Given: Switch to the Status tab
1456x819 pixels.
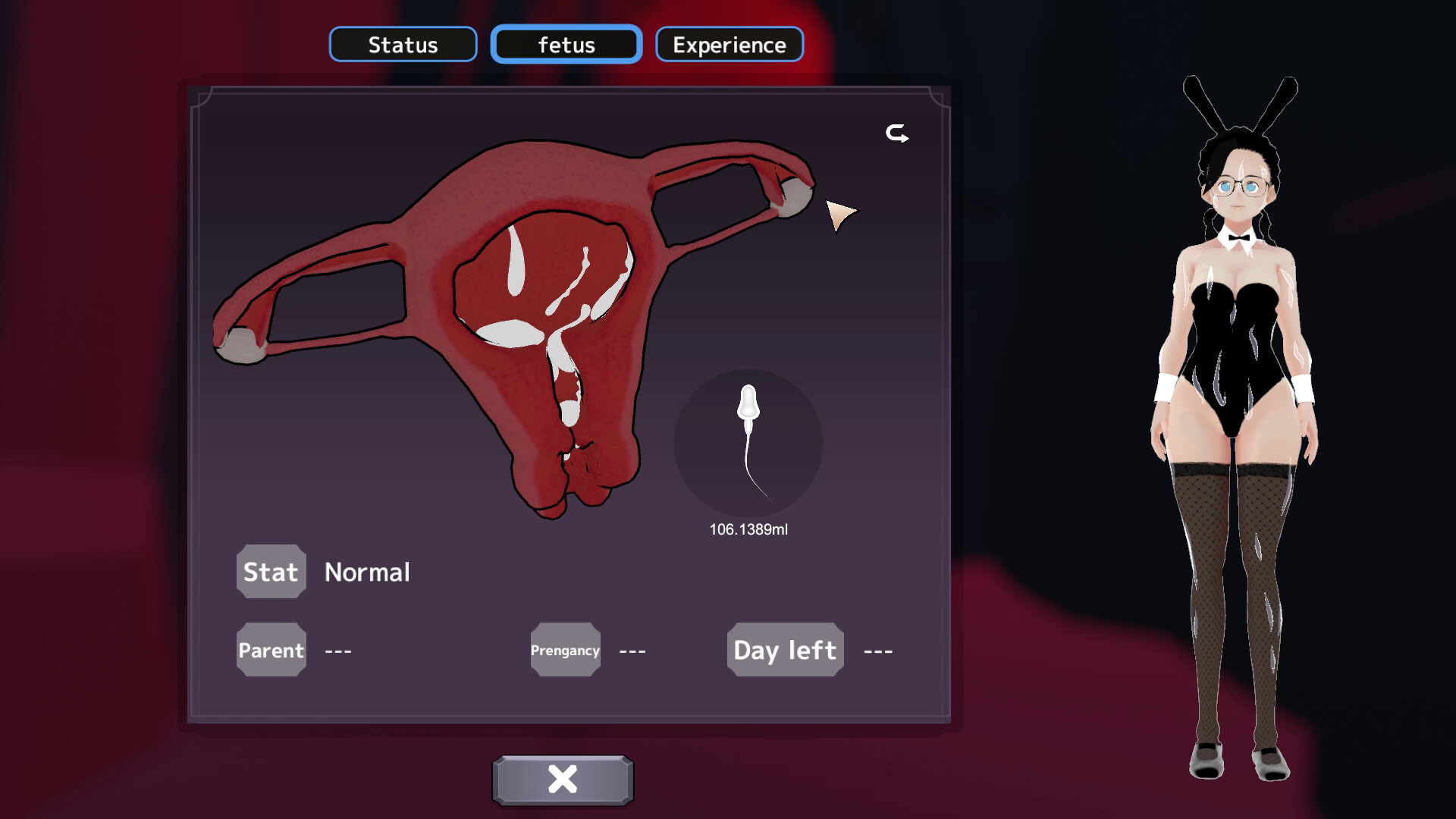Looking at the screenshot, I should tap(403, 45).
